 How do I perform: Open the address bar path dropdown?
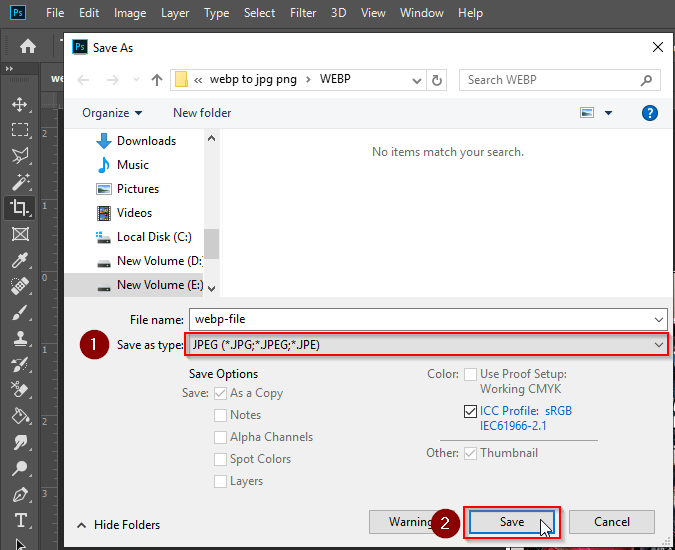pos(416,80)
